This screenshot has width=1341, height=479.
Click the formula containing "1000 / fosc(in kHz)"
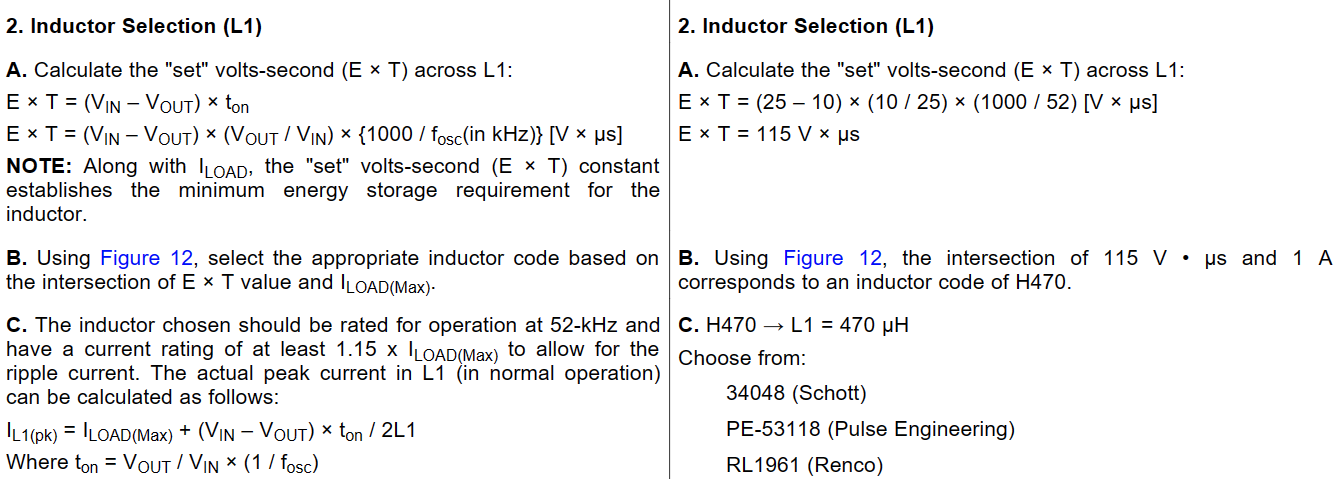coord(314,134)
